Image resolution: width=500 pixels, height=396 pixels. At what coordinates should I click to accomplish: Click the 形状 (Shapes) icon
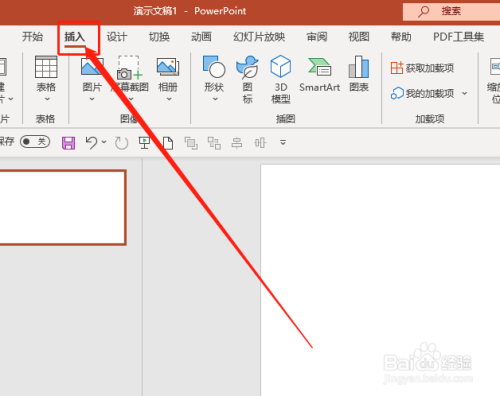pyautogui.click(x=214, y=67)
